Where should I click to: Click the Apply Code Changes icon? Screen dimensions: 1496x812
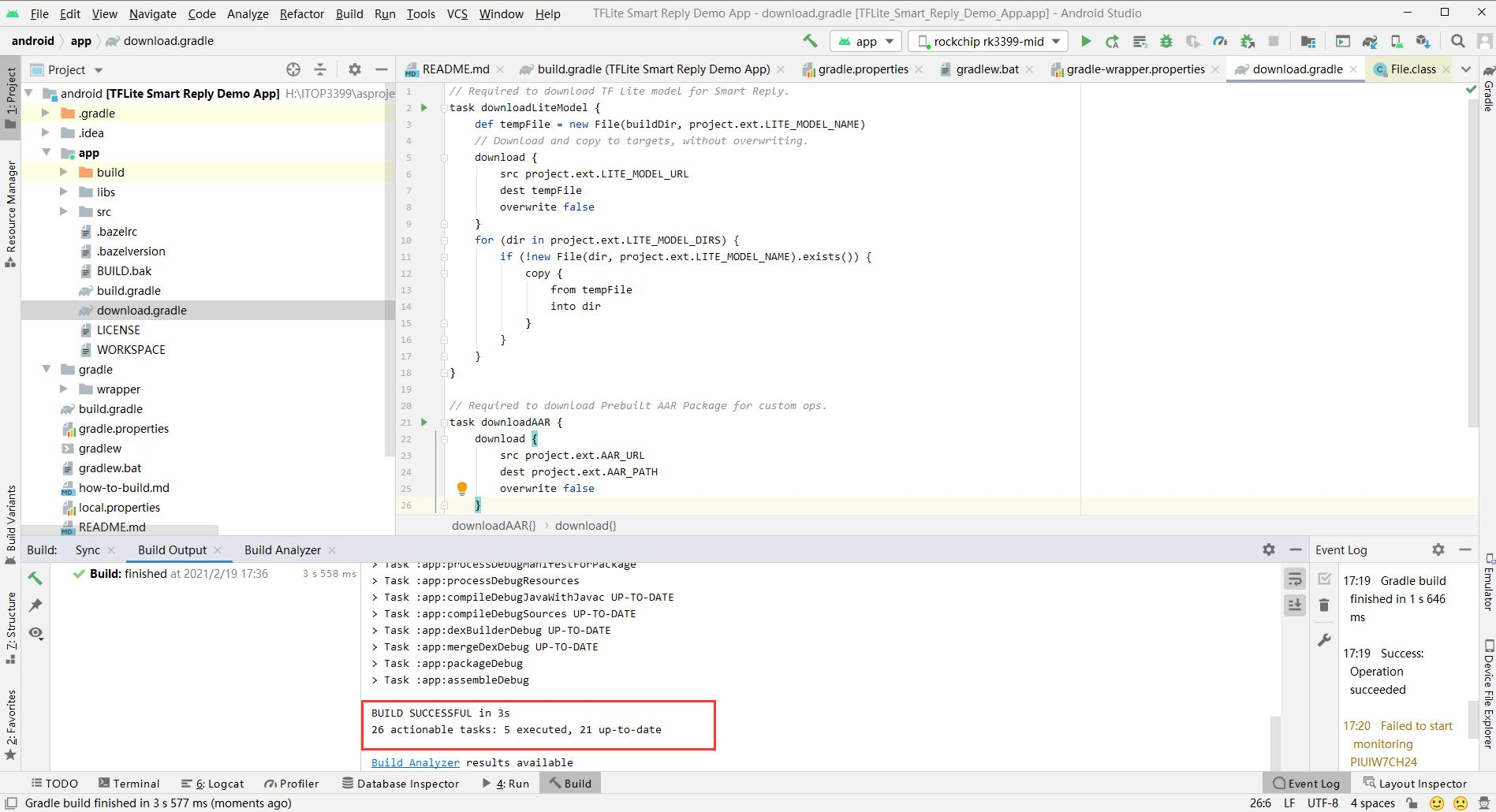pos(1140,41)
